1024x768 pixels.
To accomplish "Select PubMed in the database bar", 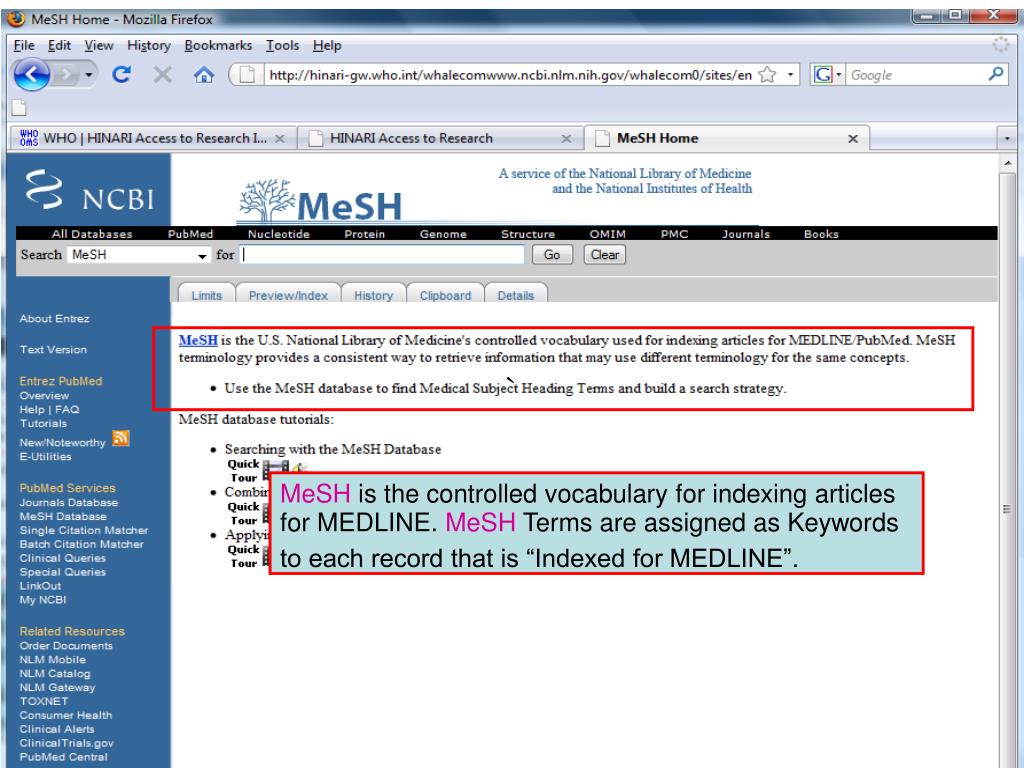I will pyautogui.click(x=190, y=234).
